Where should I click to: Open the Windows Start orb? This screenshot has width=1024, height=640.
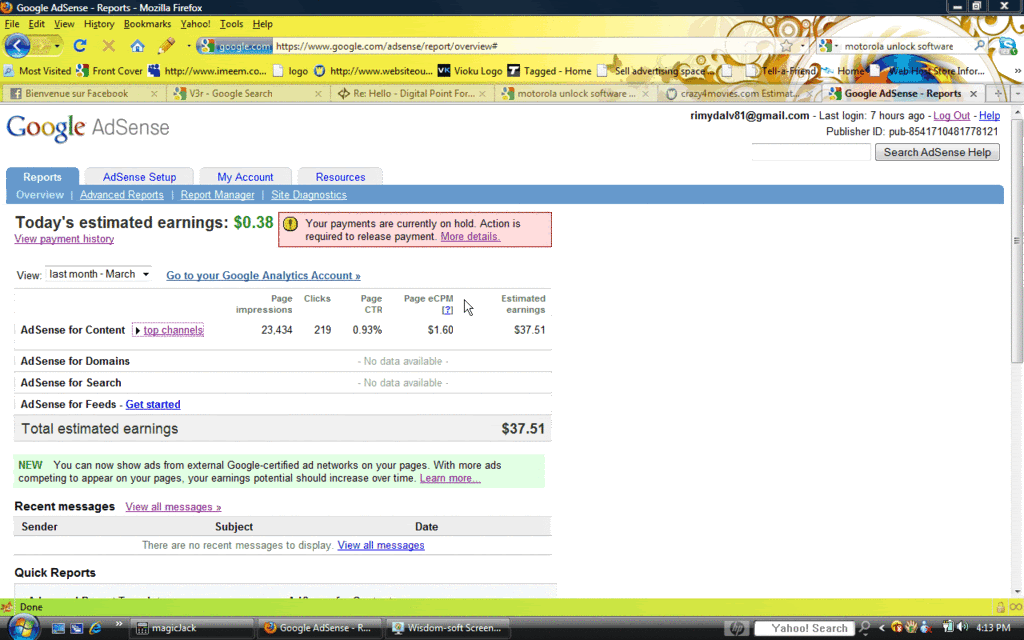(24, 628)
